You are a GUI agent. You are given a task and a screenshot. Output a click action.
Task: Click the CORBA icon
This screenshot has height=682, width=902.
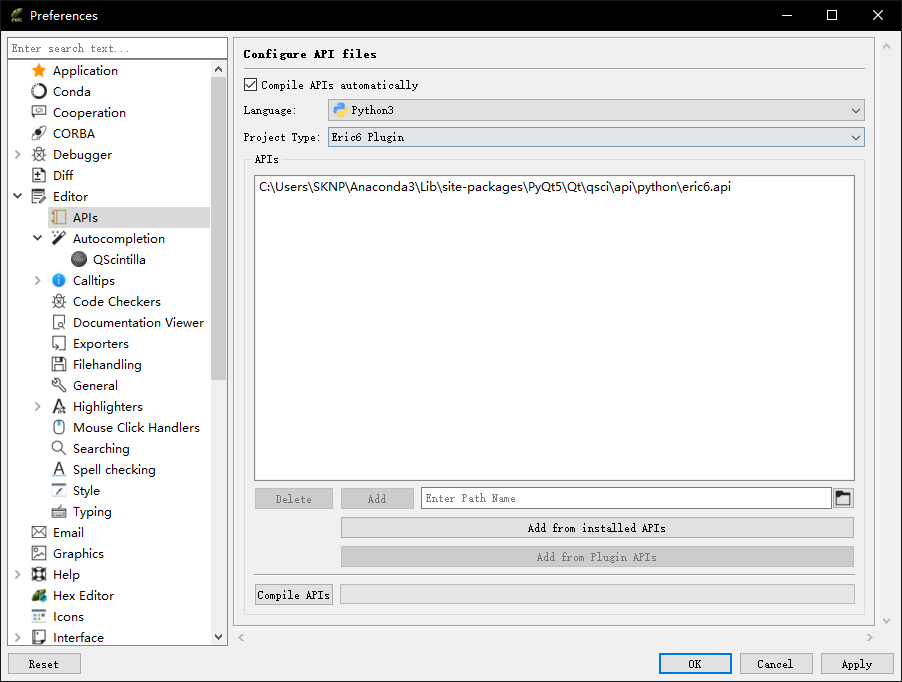39,133
